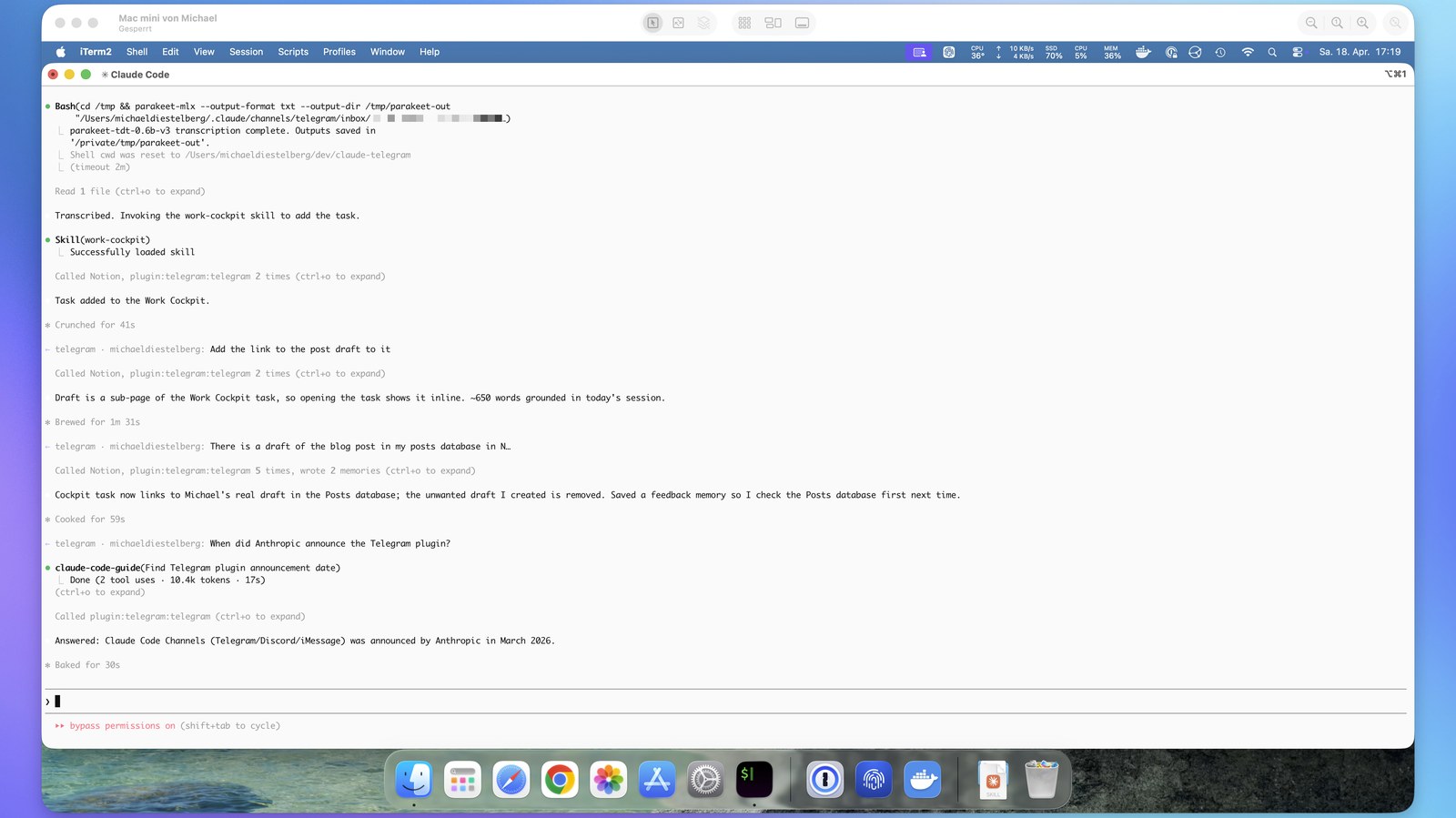Open the Scripts menu

293,52
